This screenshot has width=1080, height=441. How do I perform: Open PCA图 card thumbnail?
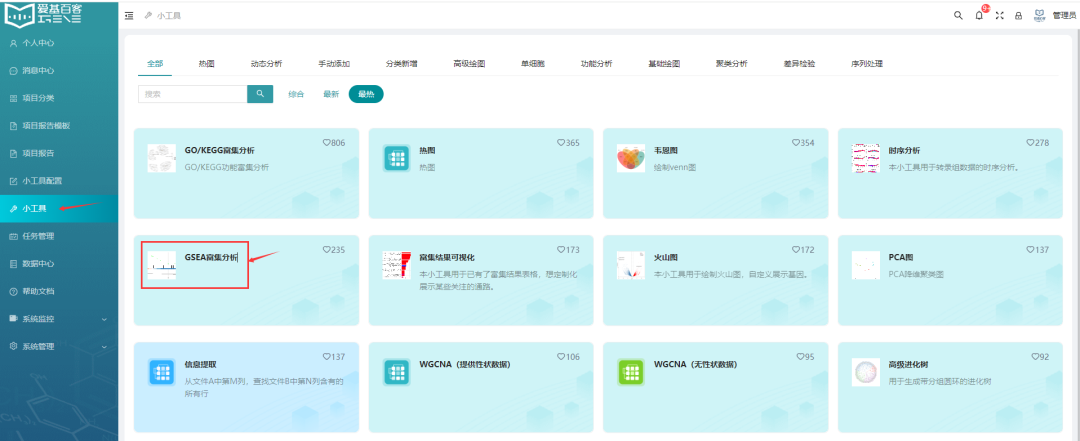click(x=865, y=265)
